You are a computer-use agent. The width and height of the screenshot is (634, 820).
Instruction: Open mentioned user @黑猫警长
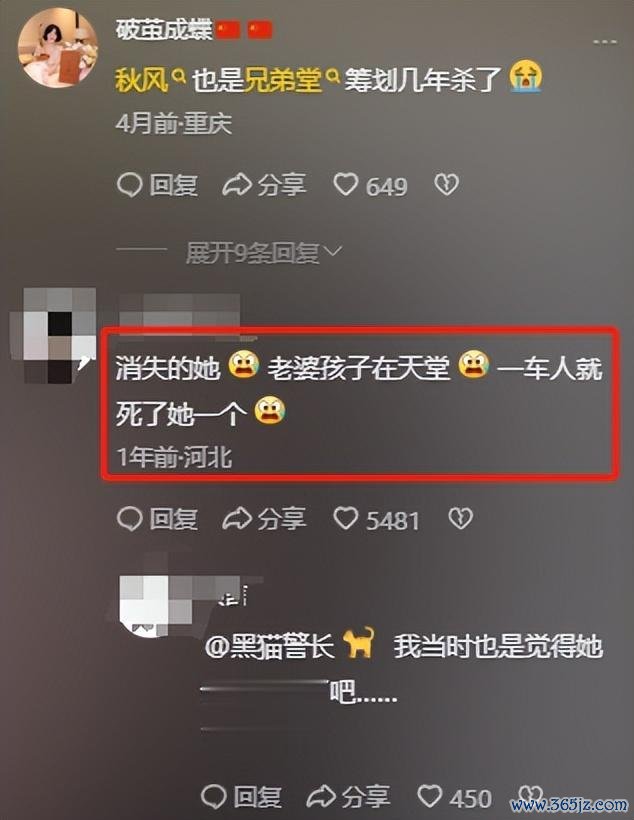coord(269,646)
